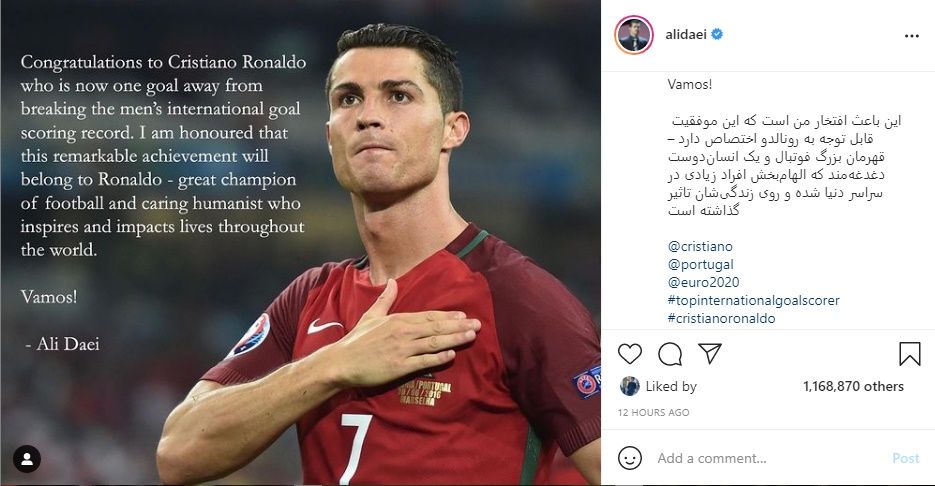Click the verified badge next to alidaei

point(717,35)
